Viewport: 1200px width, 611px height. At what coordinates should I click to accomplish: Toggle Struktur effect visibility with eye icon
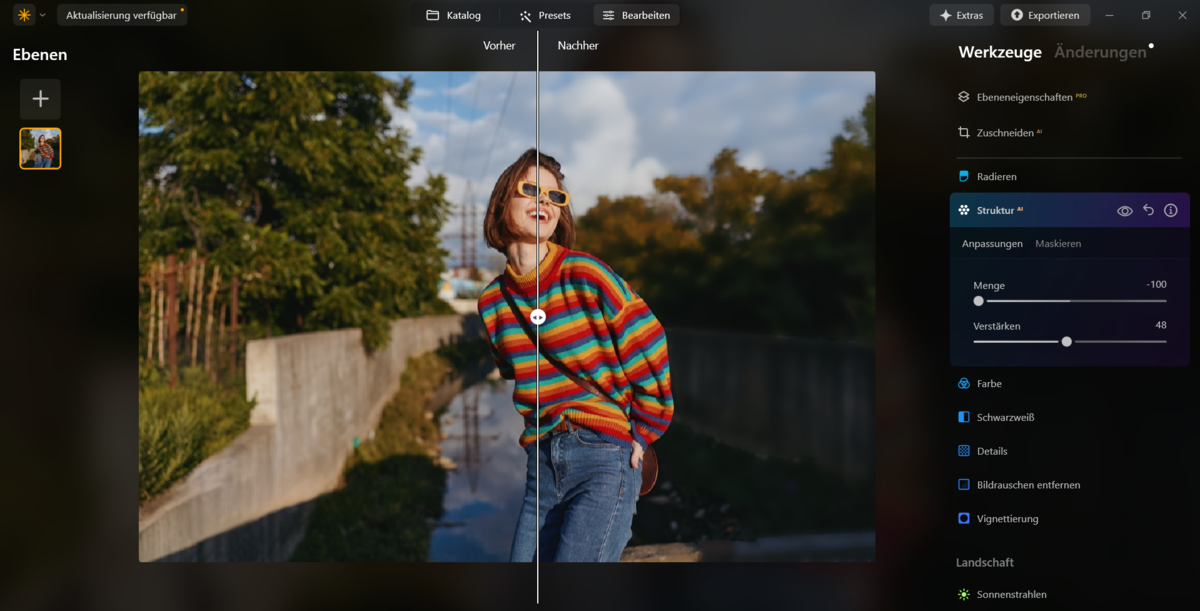[1124, 210]
